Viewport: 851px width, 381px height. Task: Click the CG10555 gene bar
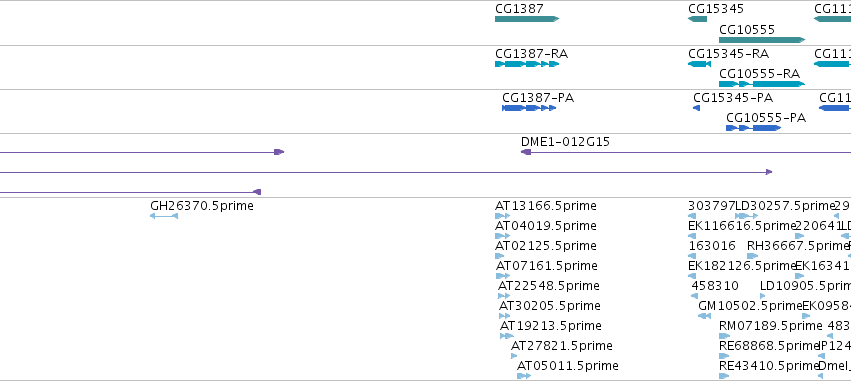coord(761,40)
